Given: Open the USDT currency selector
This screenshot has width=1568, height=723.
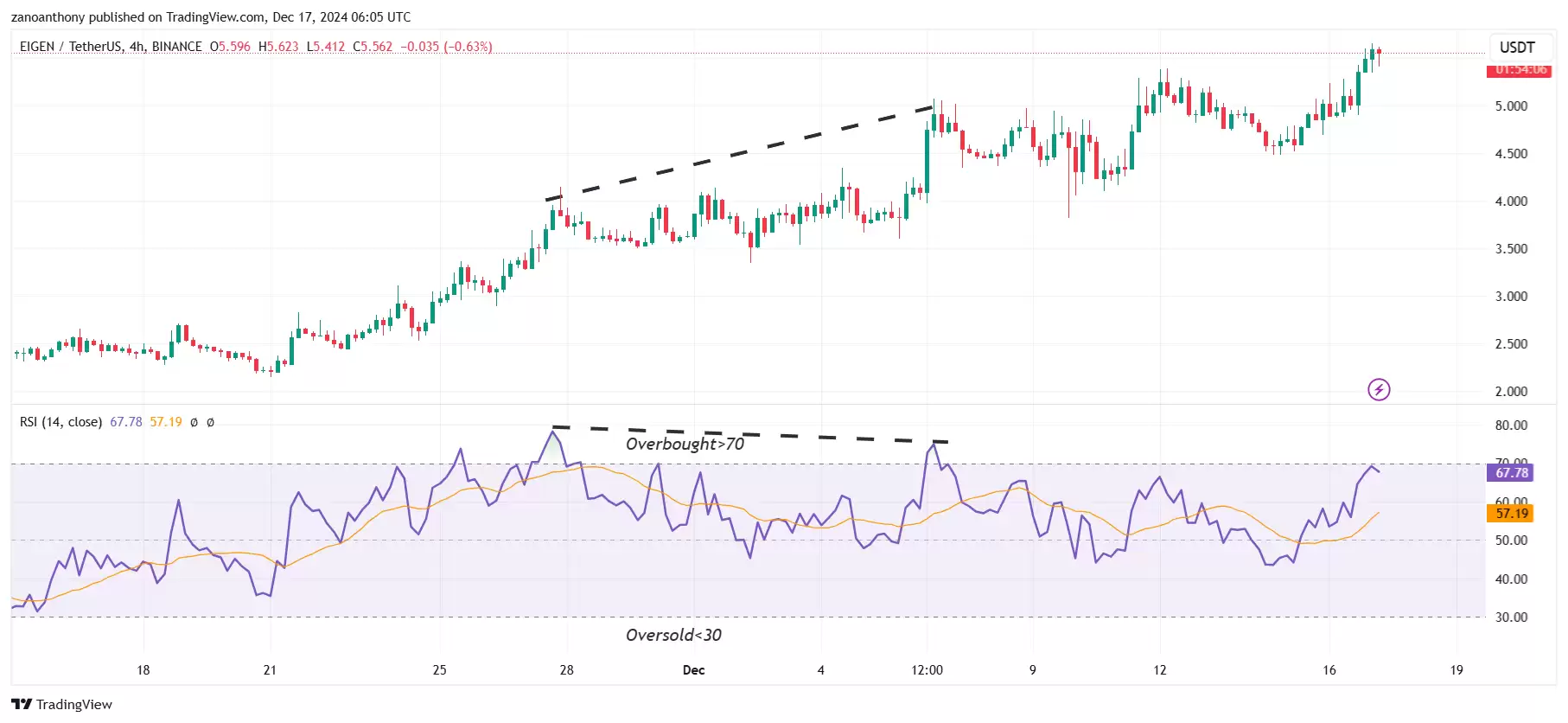Looking at the screenshot, I should (1517, 47).
